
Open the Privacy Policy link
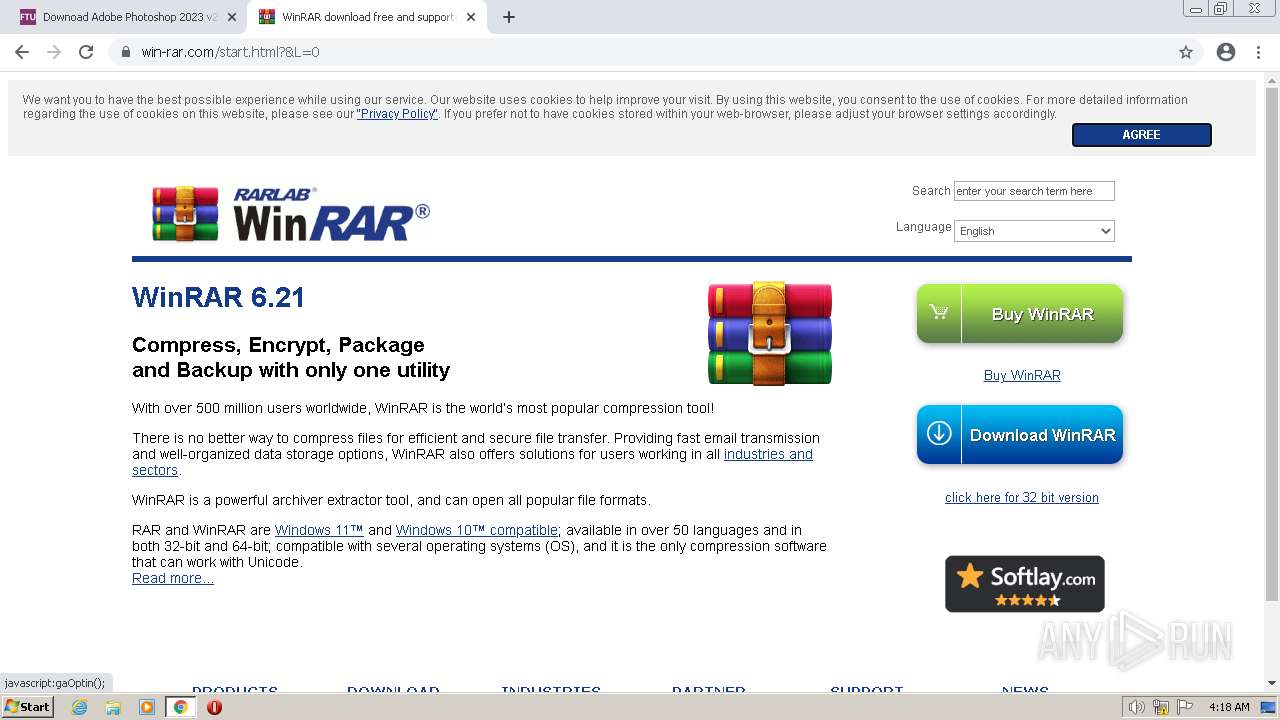397,114
